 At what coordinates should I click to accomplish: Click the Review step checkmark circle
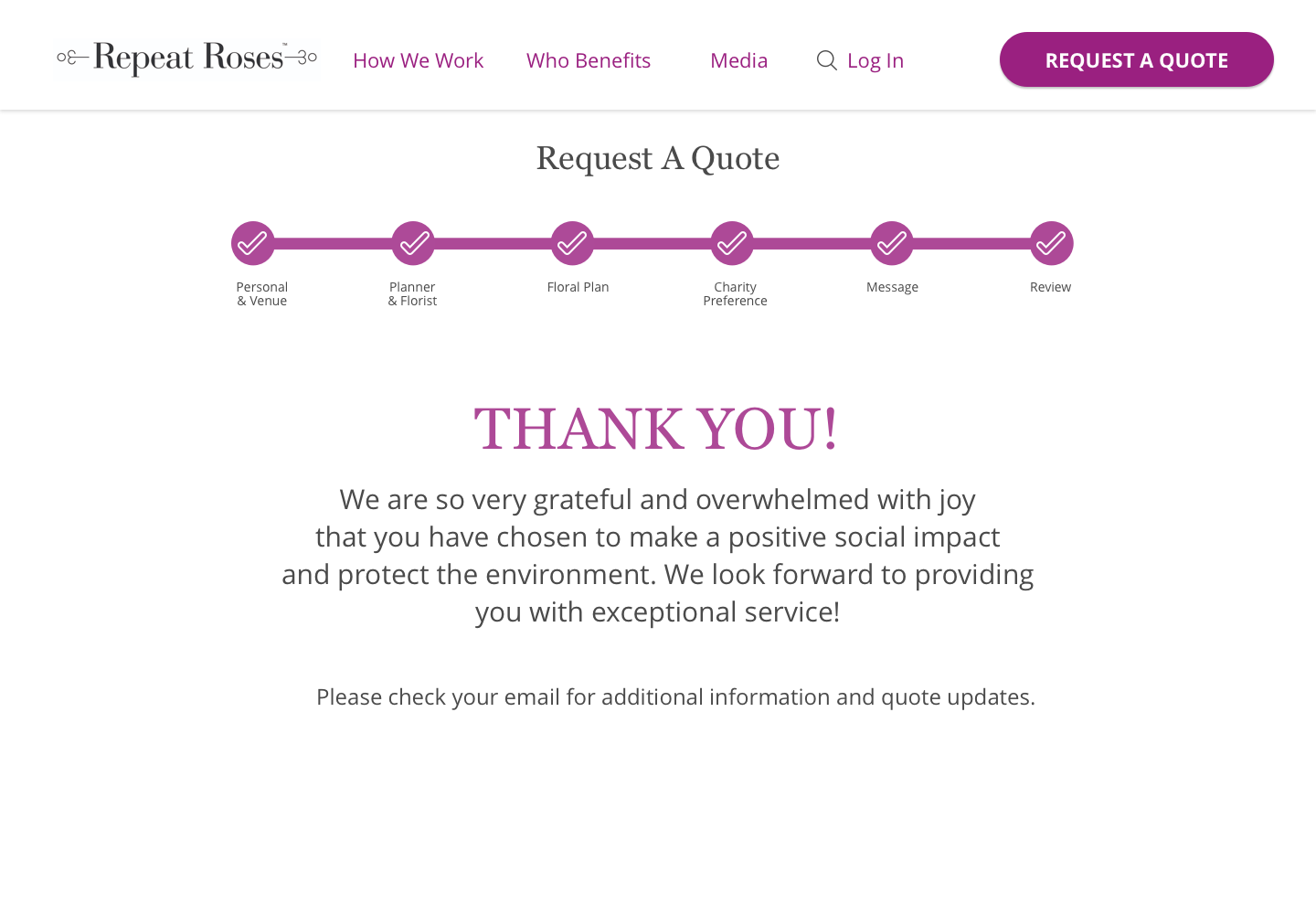tap(1052, 243)
